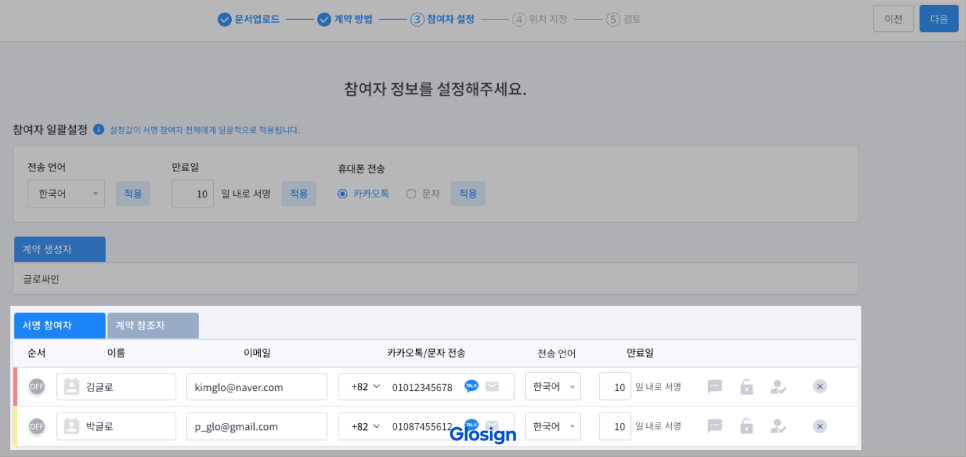Click the bulk 만료일 days input showing 10

point(193,193)
